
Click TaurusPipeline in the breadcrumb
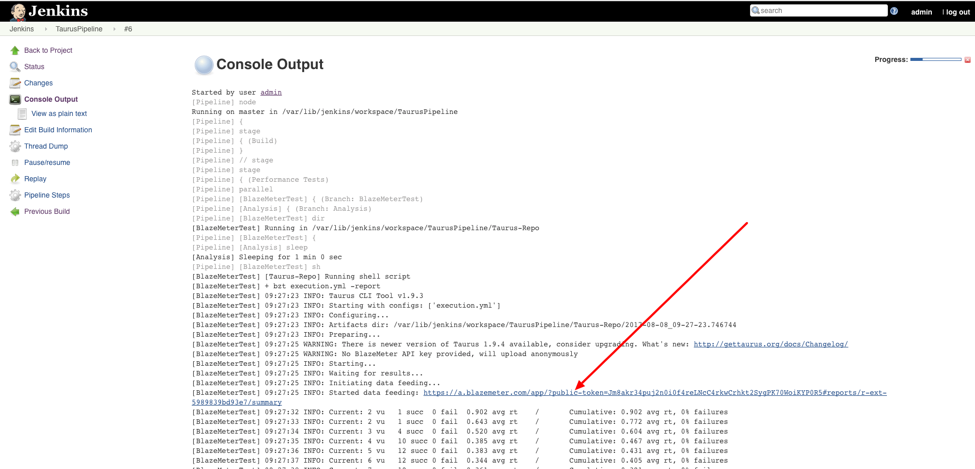click(x=79, y=29)
